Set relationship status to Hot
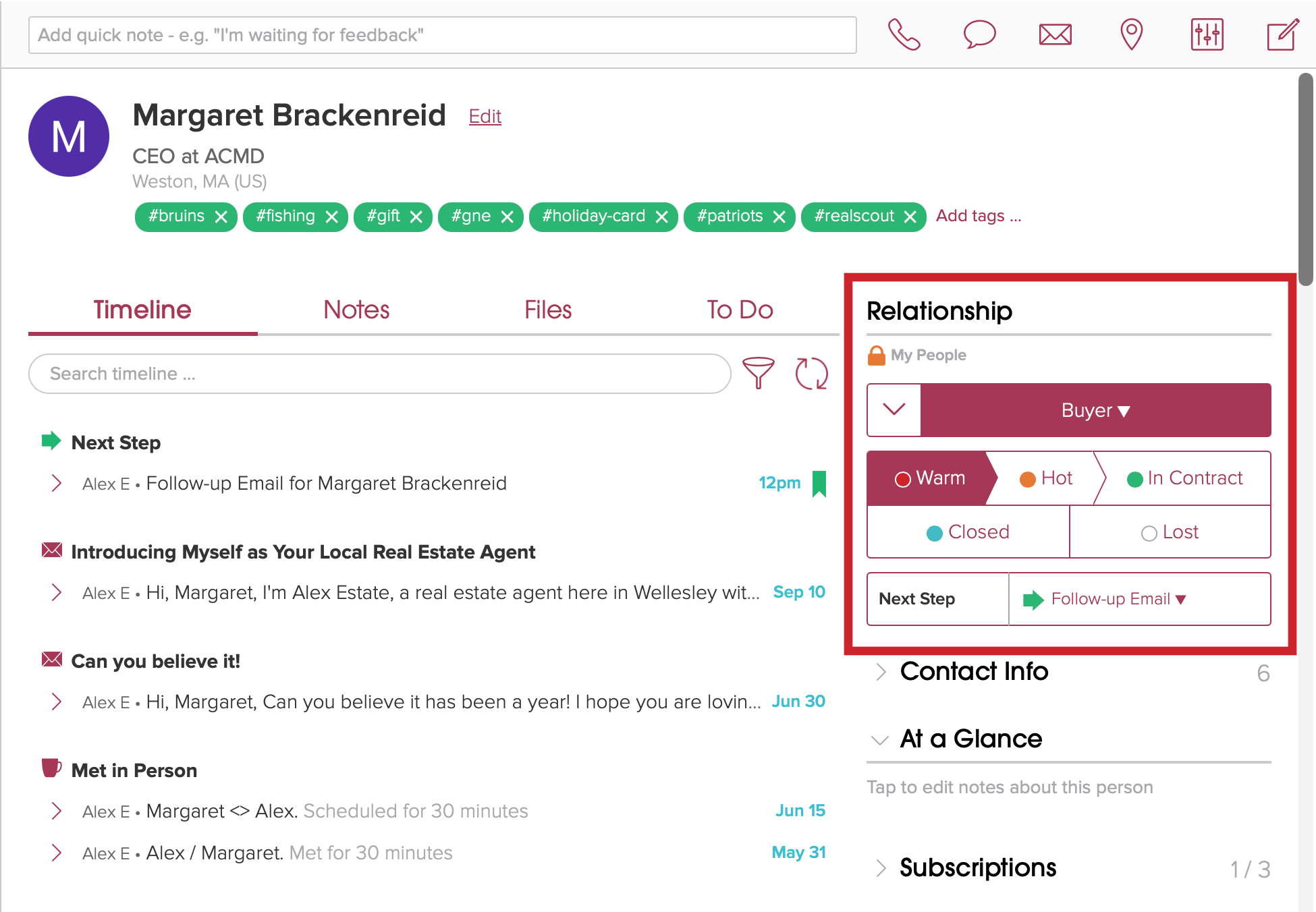Image resolution: width=1316 pixels, height=912 pixels. [x=1046, y=478]
